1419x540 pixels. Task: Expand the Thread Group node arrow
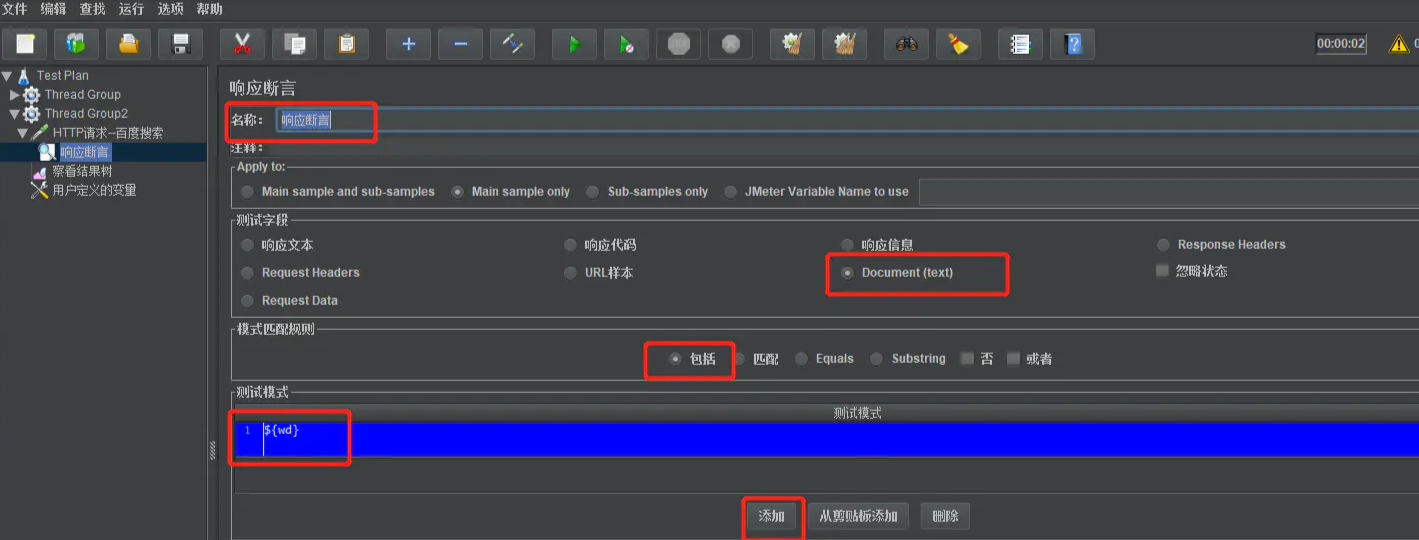15,94
